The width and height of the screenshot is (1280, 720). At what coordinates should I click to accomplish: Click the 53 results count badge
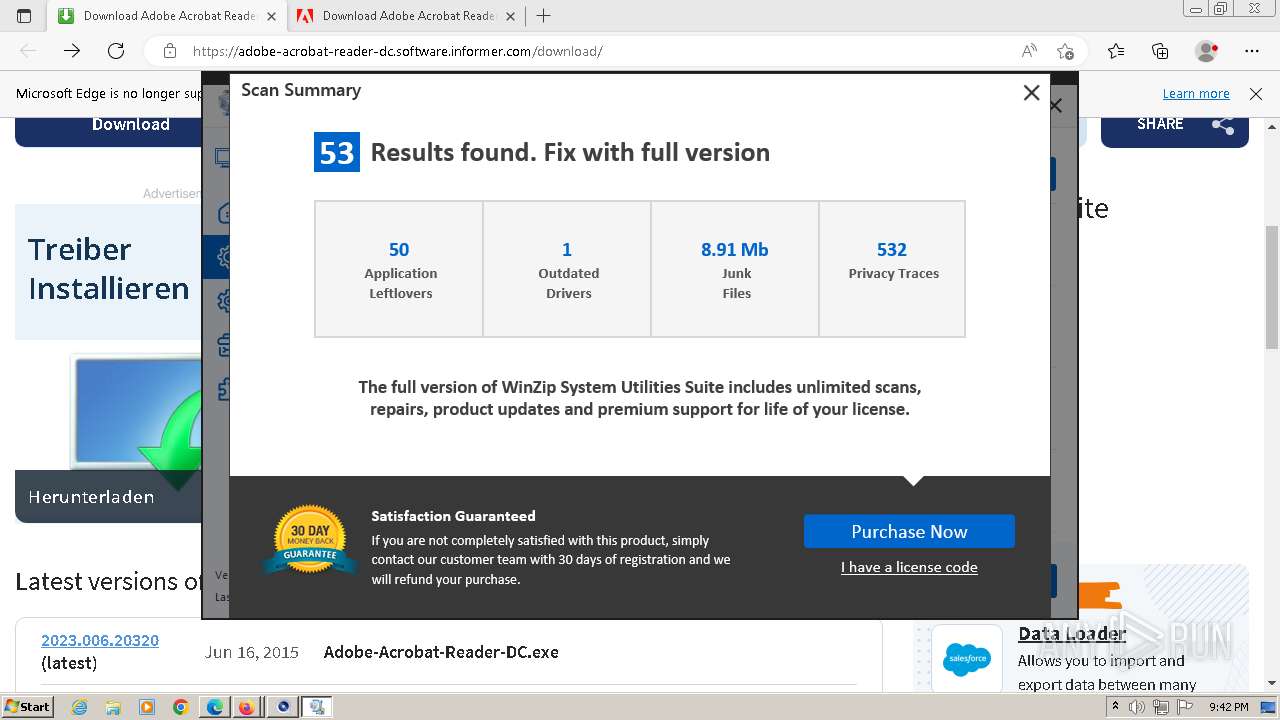coord(337,152)
